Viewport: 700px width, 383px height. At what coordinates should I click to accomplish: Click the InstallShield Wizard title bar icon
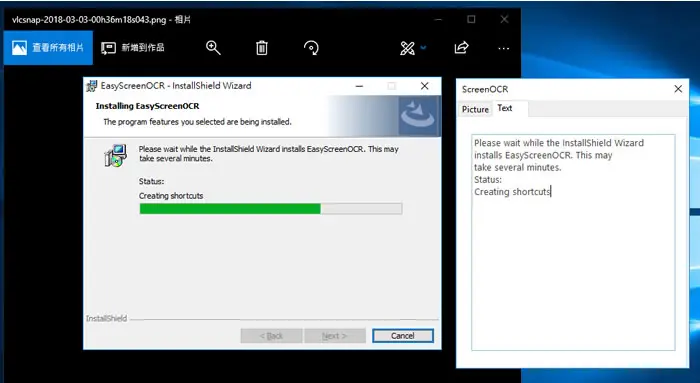pos(92,86)
